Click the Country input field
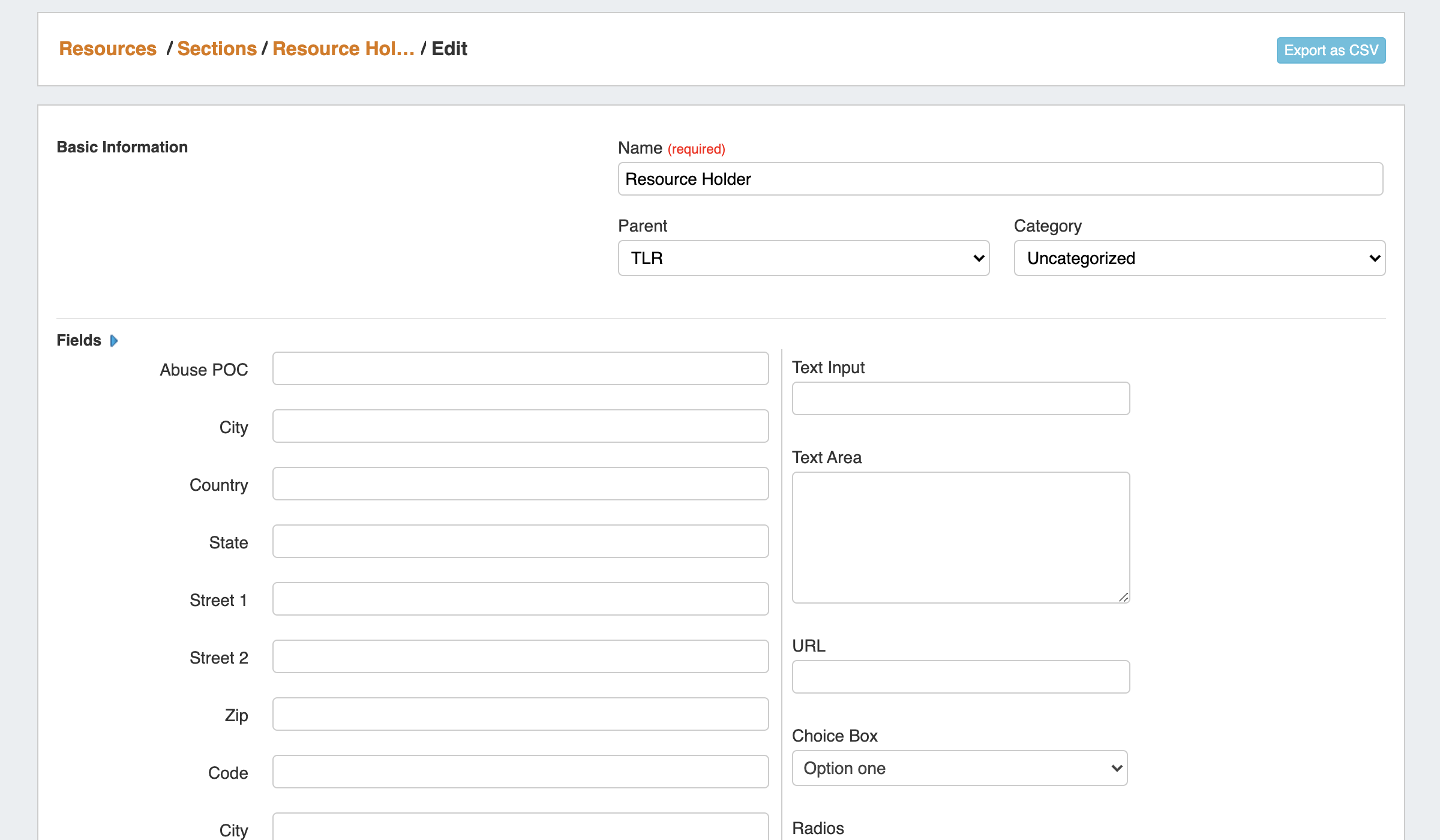This screenshot has height=840, width=1440. (x=520, y=484)
